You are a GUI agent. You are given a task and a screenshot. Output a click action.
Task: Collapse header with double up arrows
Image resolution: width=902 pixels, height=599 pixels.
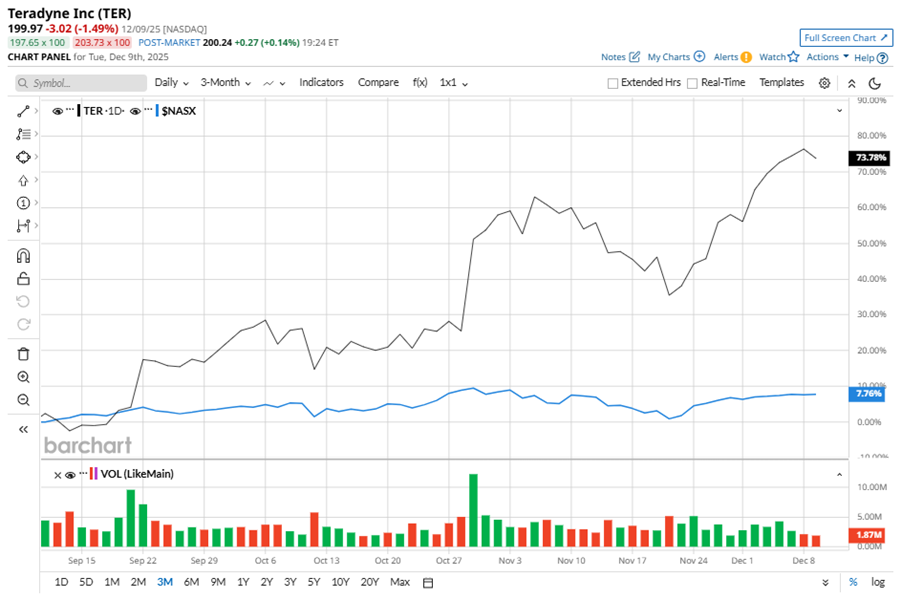point(851,83)
